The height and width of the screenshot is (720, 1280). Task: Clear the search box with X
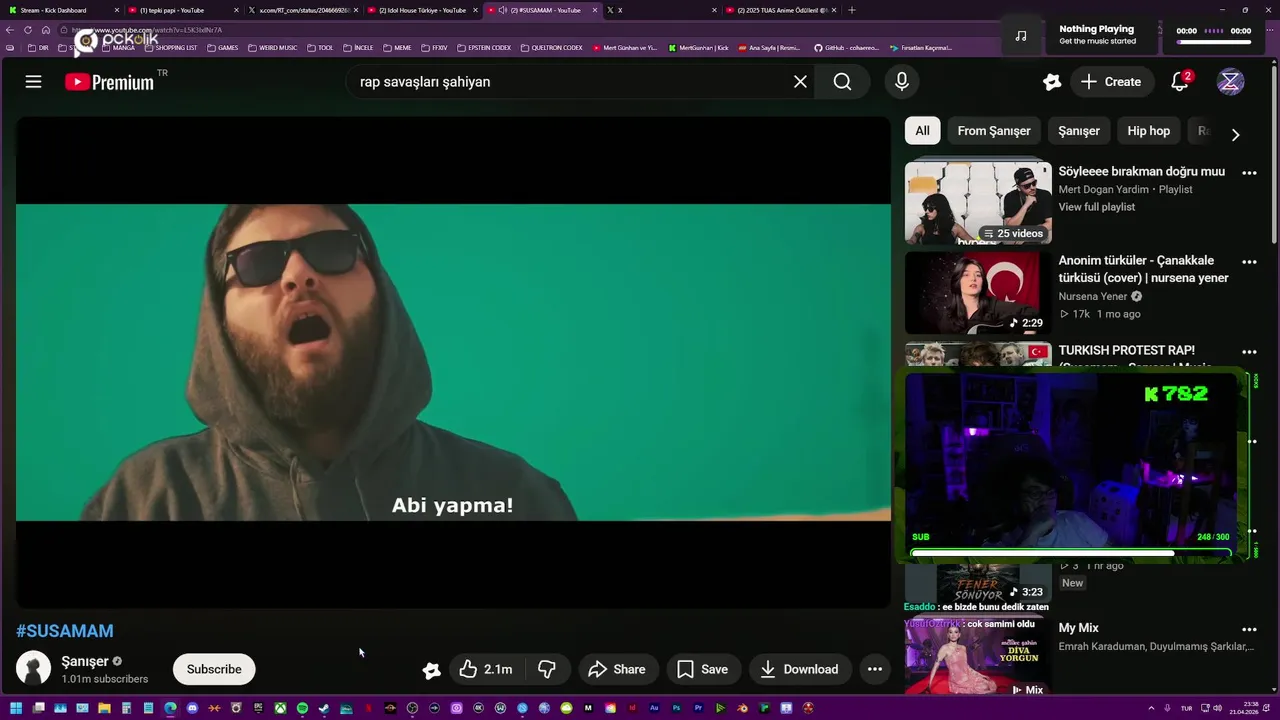tap(800, 82)
